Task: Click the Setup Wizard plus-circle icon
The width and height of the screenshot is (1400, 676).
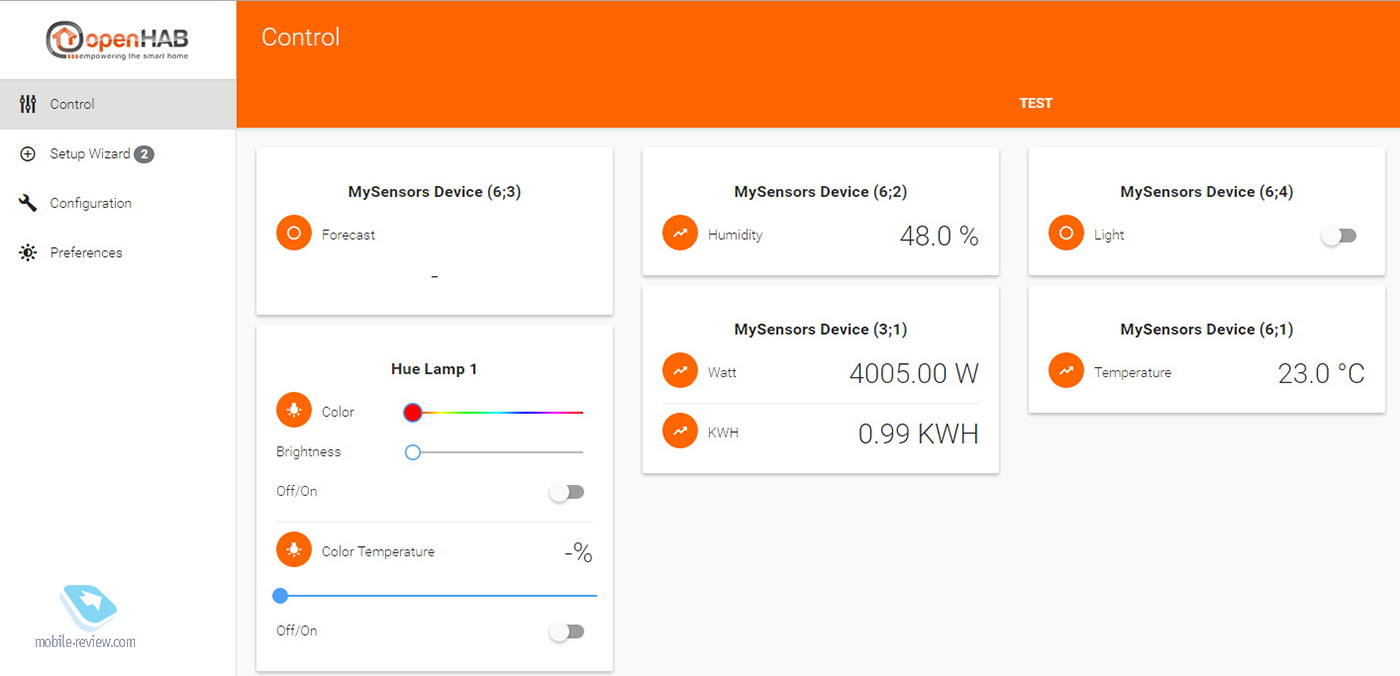Action: coord(28,154)
